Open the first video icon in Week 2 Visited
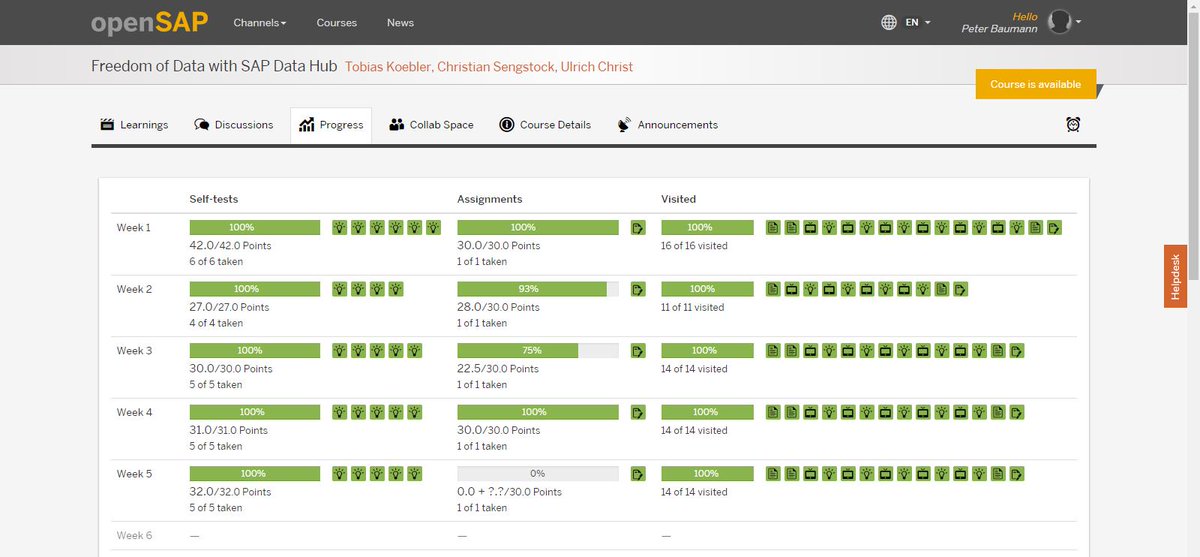The width and height of the screenshot is (1200, 557). 792,290
